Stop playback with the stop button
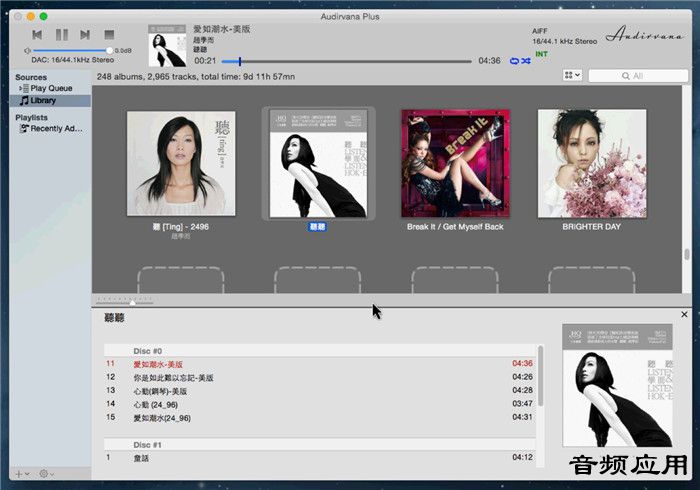Screen dimensions: 700x490 coord(109,34)
